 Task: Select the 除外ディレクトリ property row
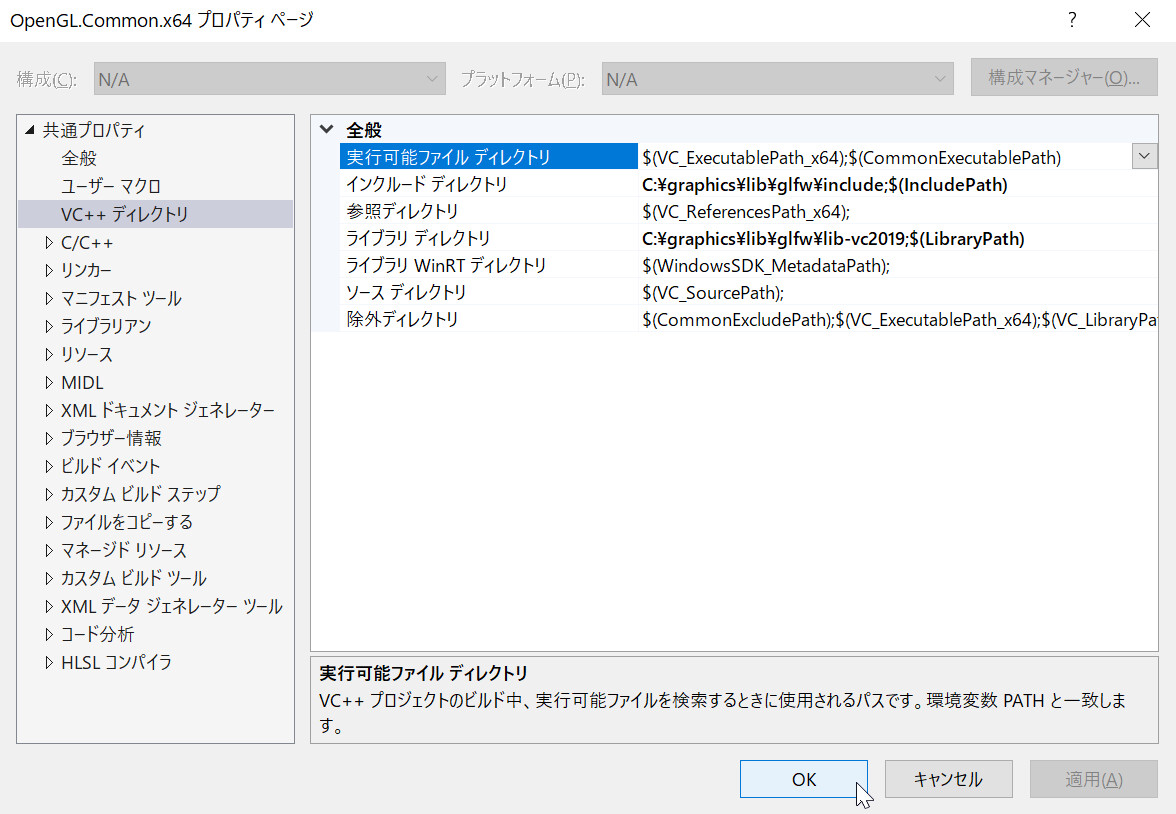tap(402, 319)
